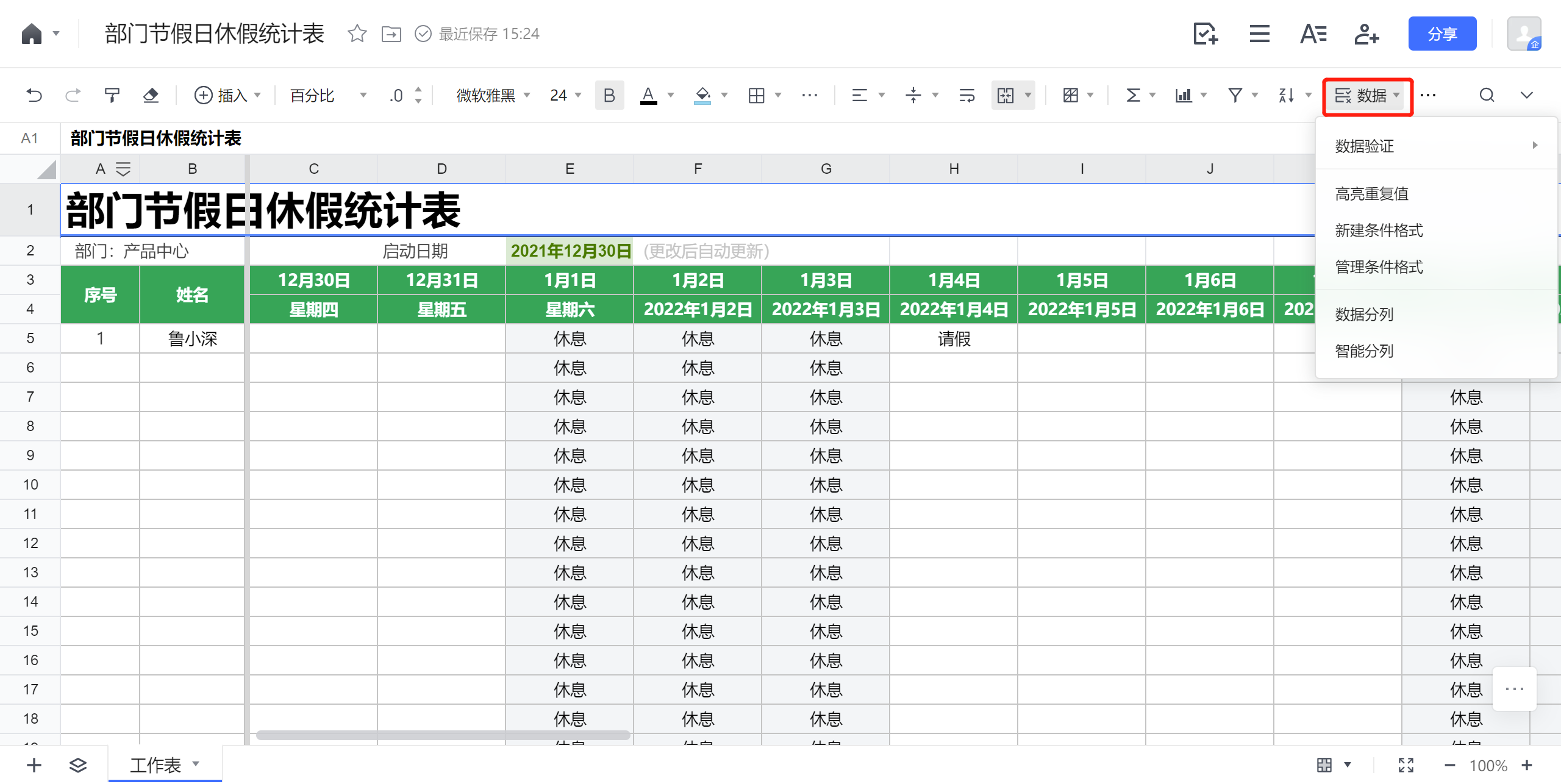This screenshot has height=784, width=1561.
Task: Open the 插入 insert button
Action: (227, 95)
